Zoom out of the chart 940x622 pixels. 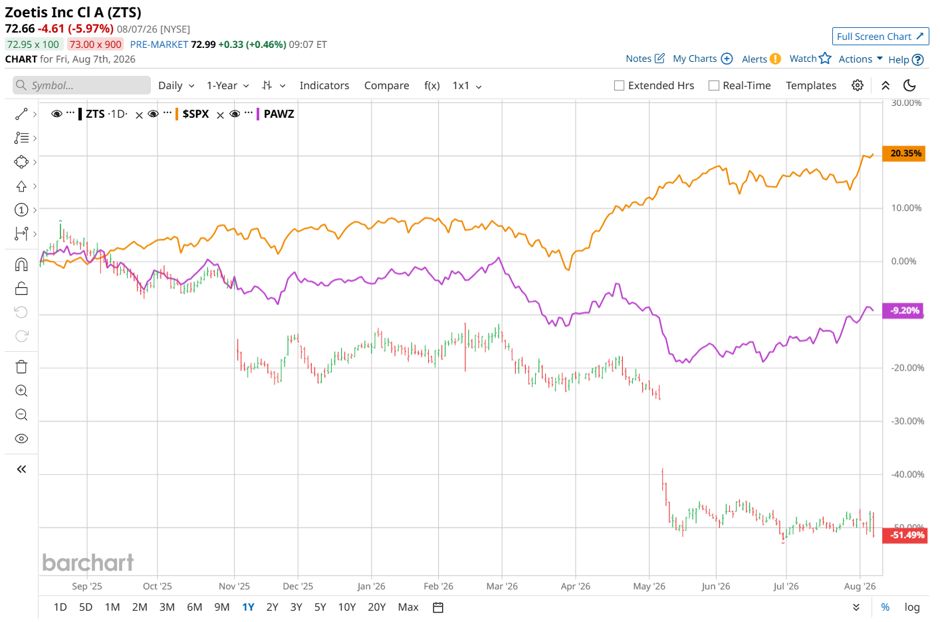21,415
